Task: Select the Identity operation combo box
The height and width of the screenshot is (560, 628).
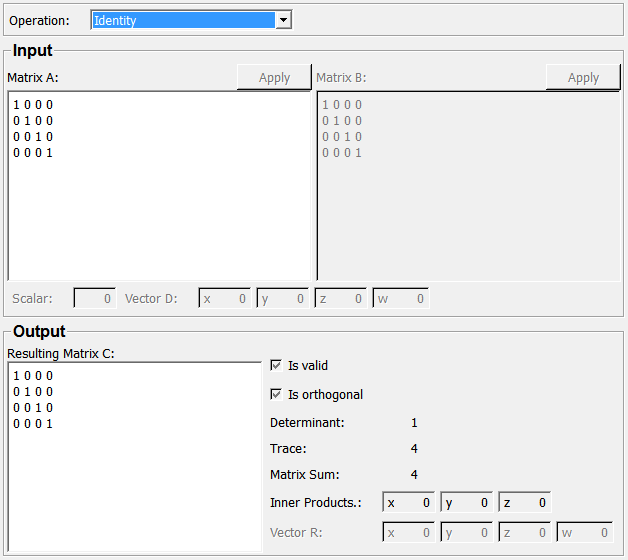Action: (x=182, y=20)
